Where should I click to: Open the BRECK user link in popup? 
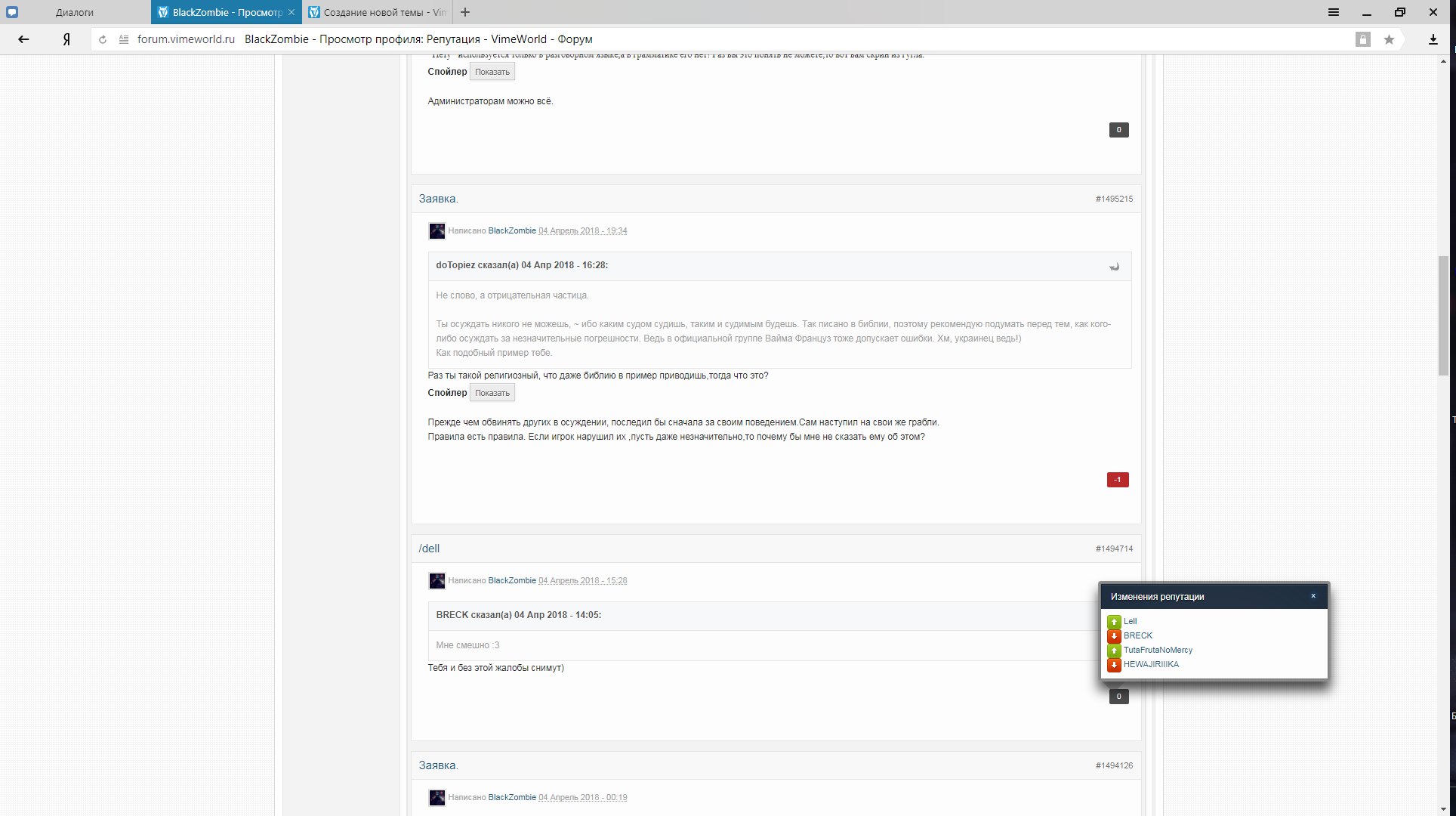1137,635
